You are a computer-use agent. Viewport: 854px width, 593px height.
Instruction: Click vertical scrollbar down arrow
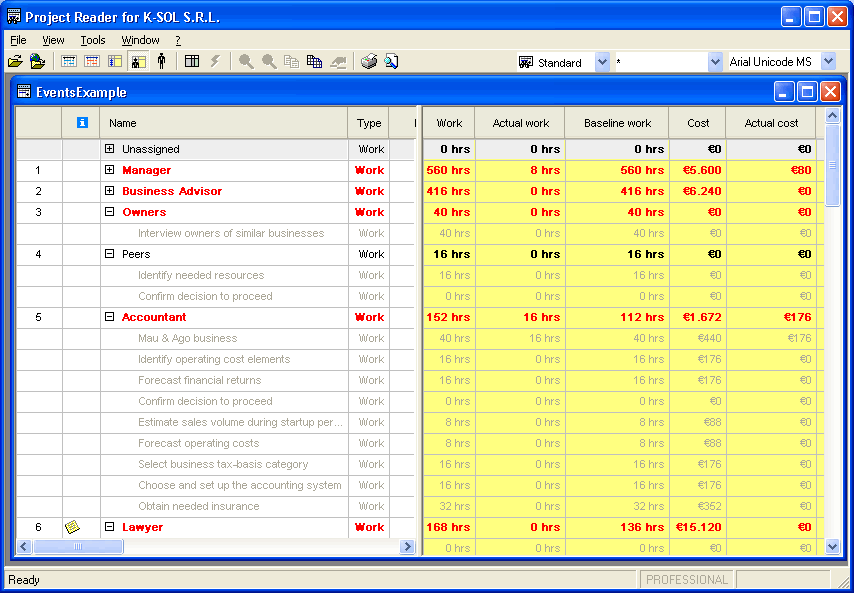[833, 547]
